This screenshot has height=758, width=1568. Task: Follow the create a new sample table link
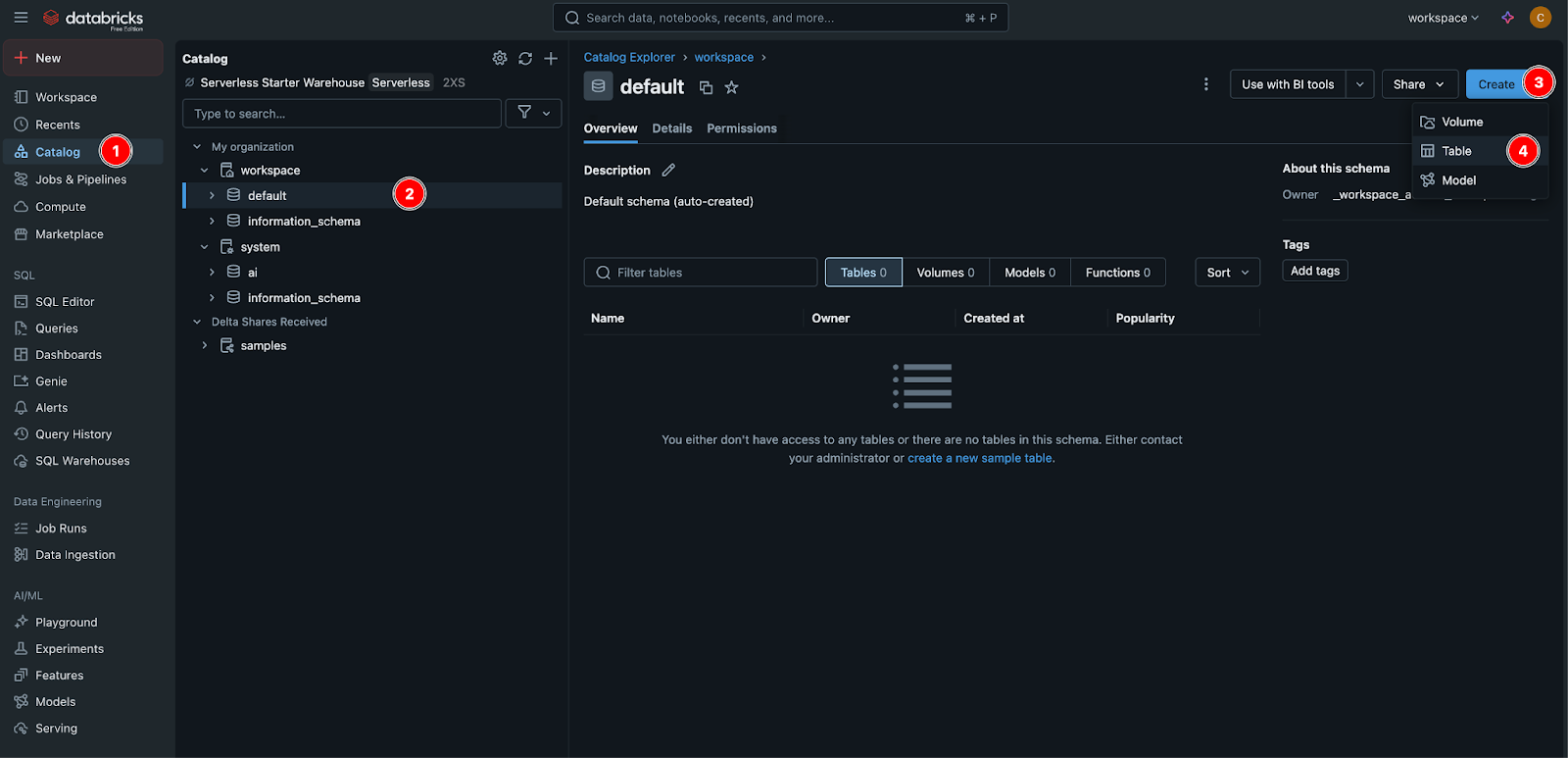click(980, 458)
